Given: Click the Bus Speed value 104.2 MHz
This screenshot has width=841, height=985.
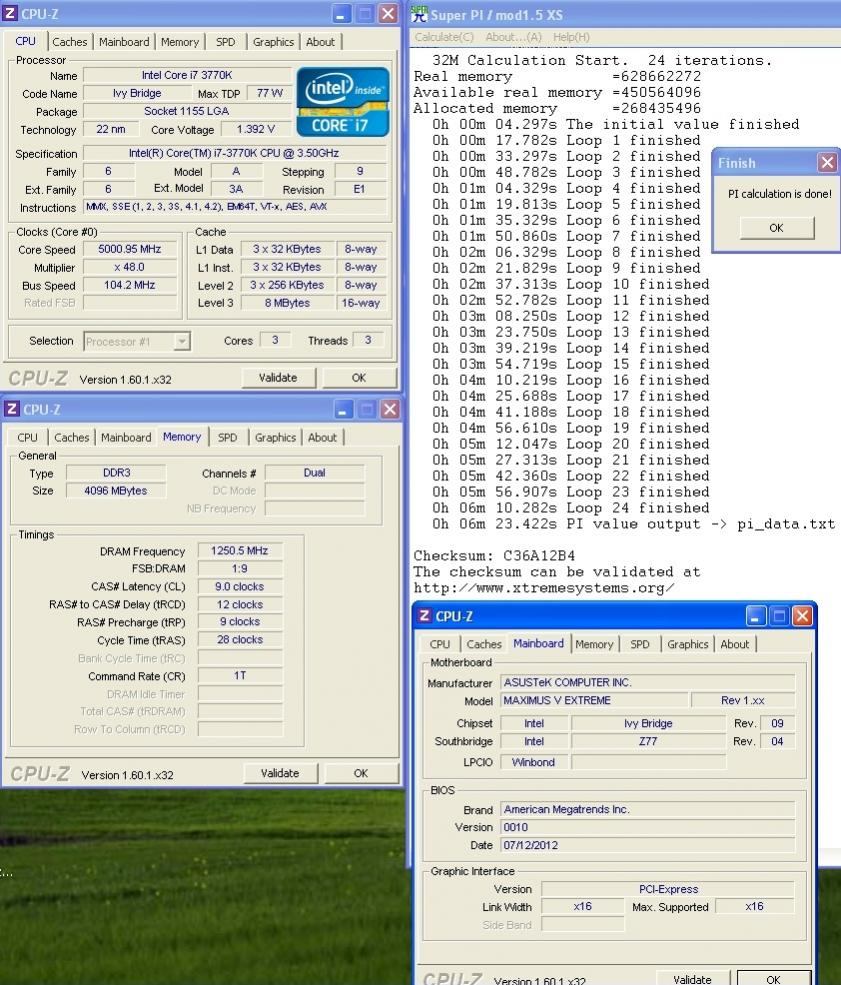Looking at the screenshot, I should click(129, 285).
